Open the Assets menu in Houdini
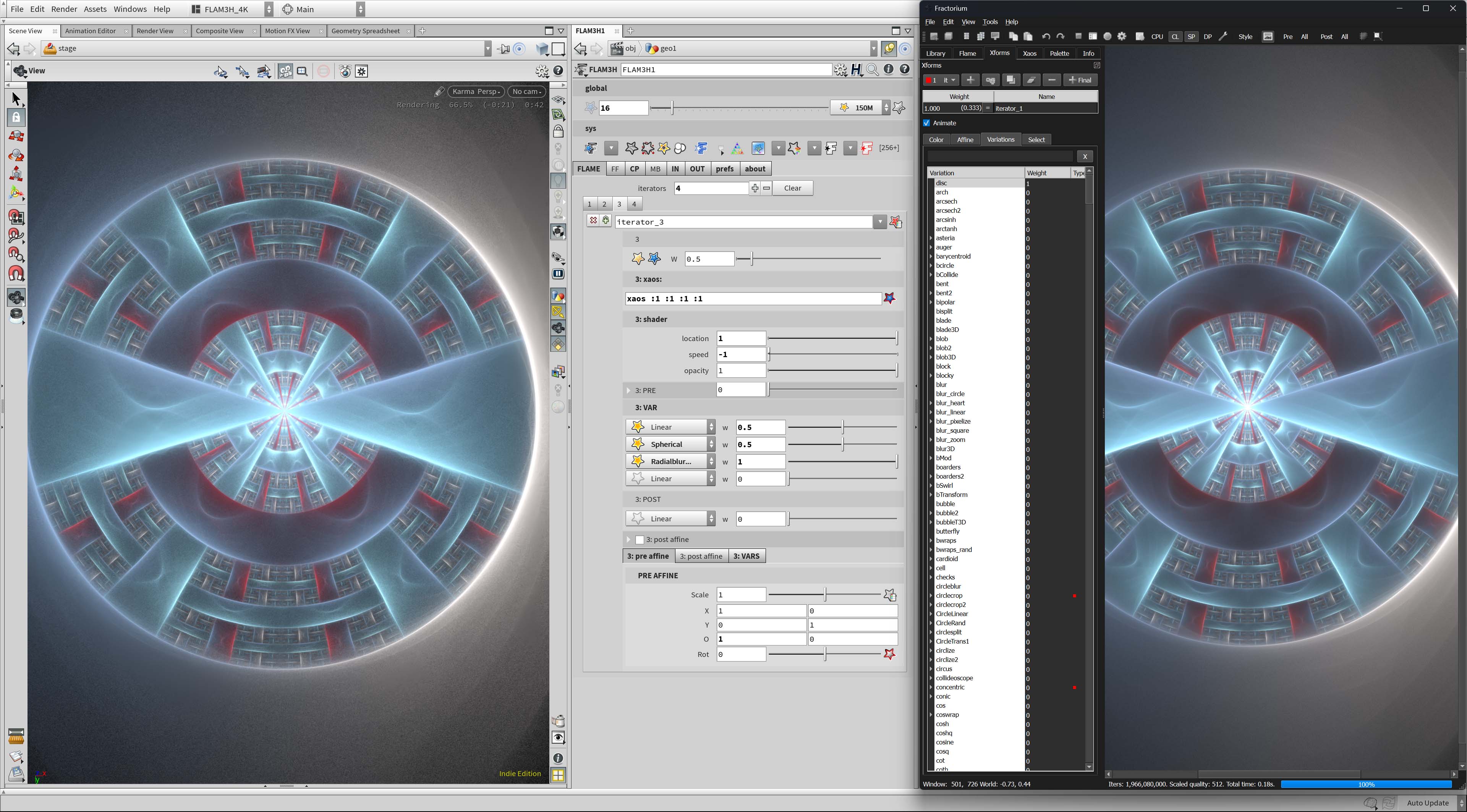The width and height of the screenshot is (1467, 812). pyautogui.click(x=95, y=9)
